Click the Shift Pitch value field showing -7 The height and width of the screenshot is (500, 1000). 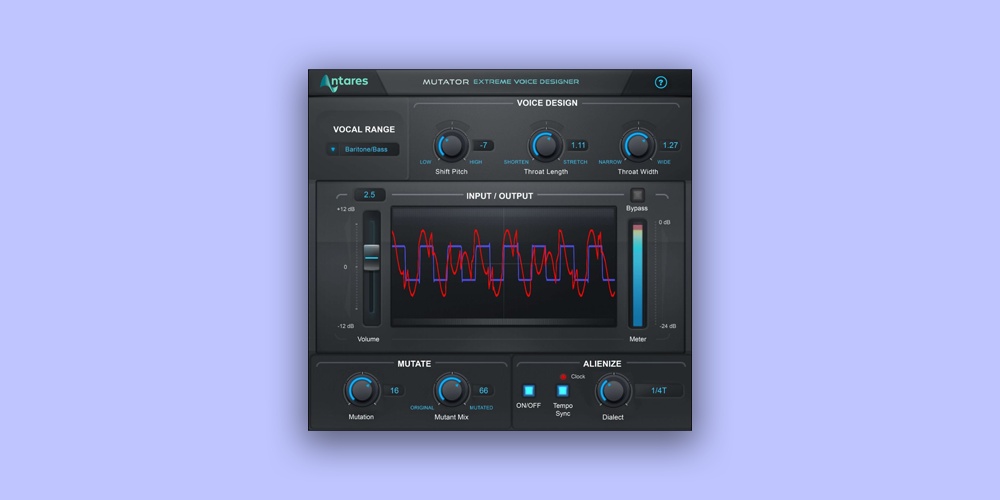coord(482,145)
